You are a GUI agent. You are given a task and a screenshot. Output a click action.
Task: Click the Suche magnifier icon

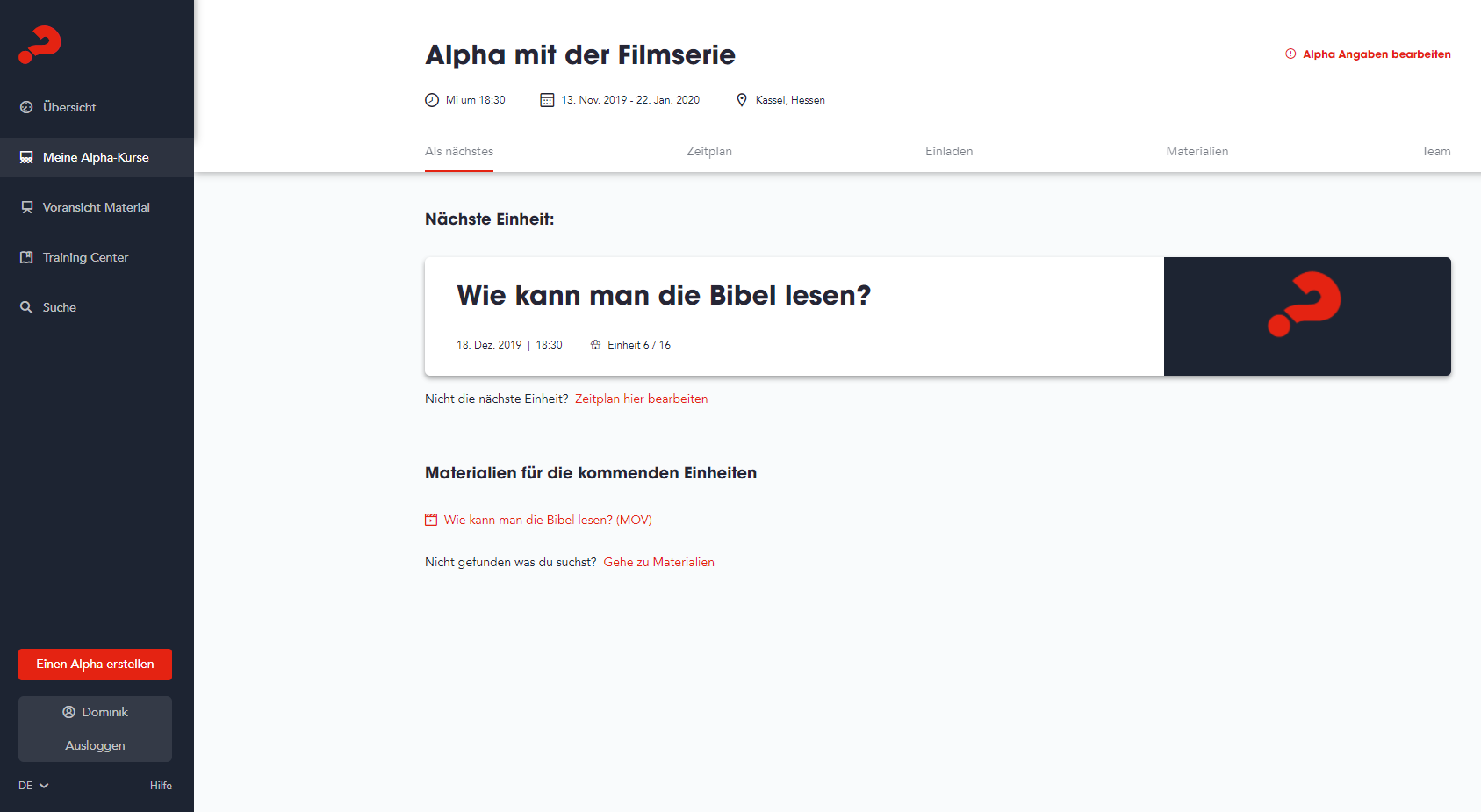[x=26, y=307]
